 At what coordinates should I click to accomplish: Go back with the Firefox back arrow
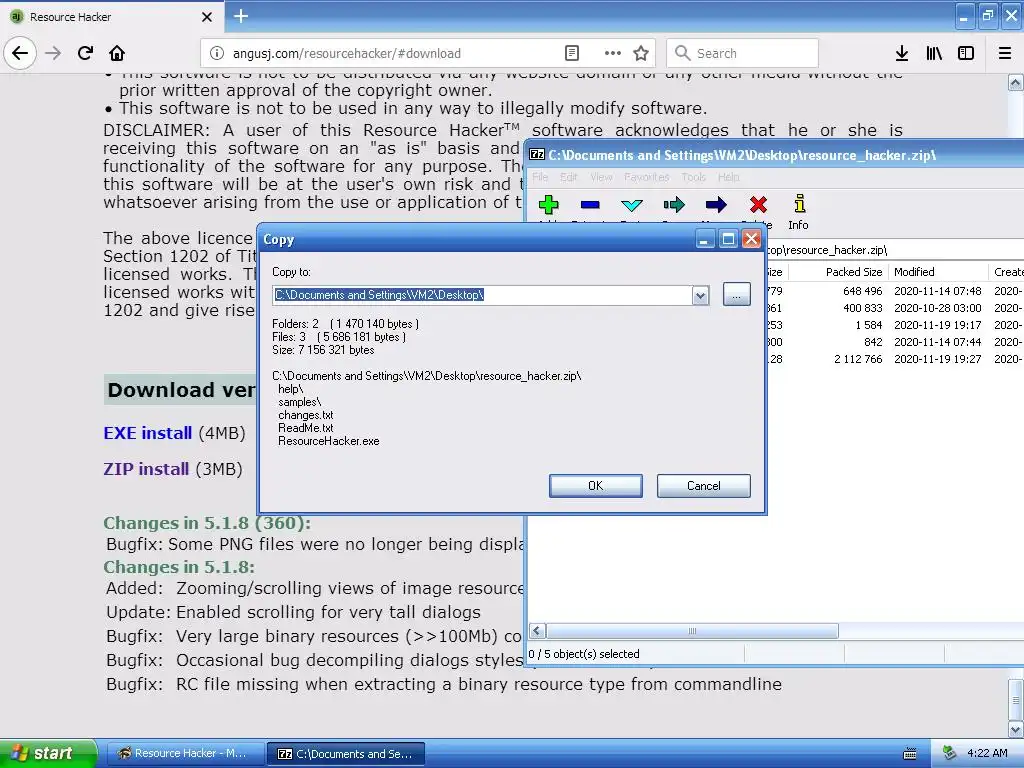(20, 53)
